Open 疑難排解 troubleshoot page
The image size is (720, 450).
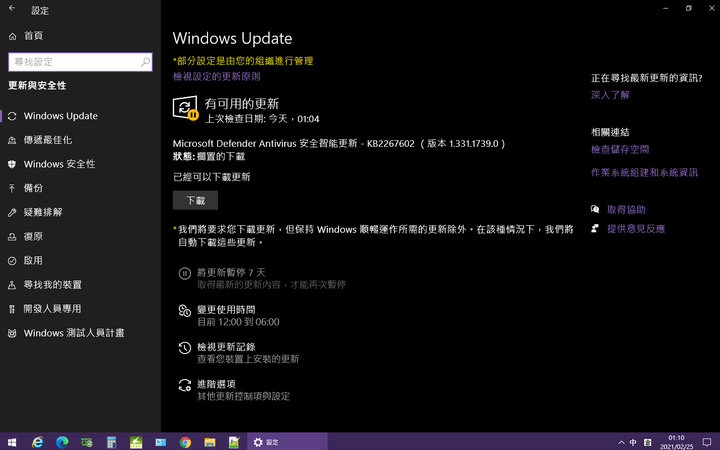(43, 212)
